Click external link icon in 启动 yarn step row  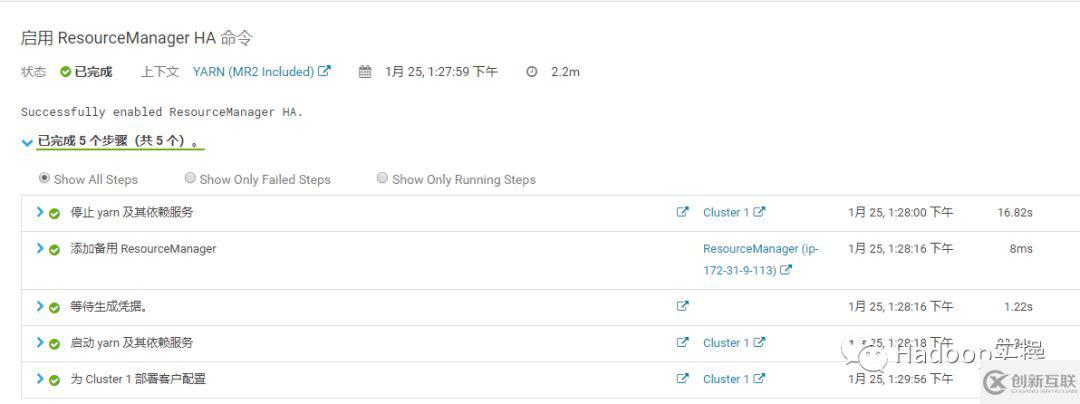(682, 342)
